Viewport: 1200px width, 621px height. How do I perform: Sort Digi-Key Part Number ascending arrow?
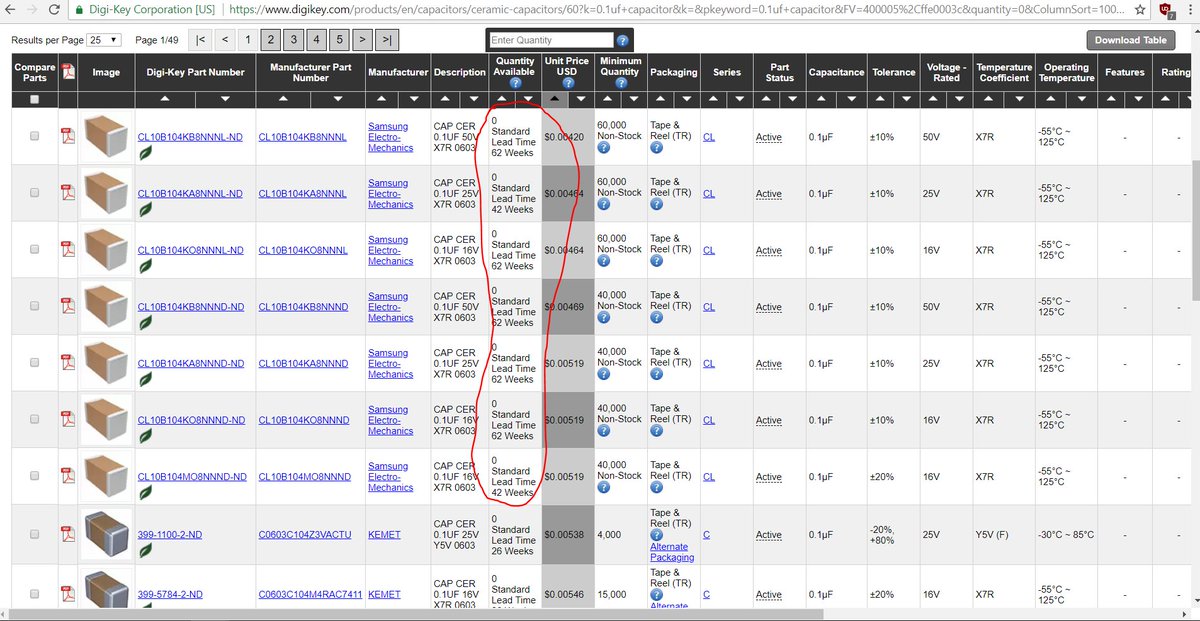(166, 100)
